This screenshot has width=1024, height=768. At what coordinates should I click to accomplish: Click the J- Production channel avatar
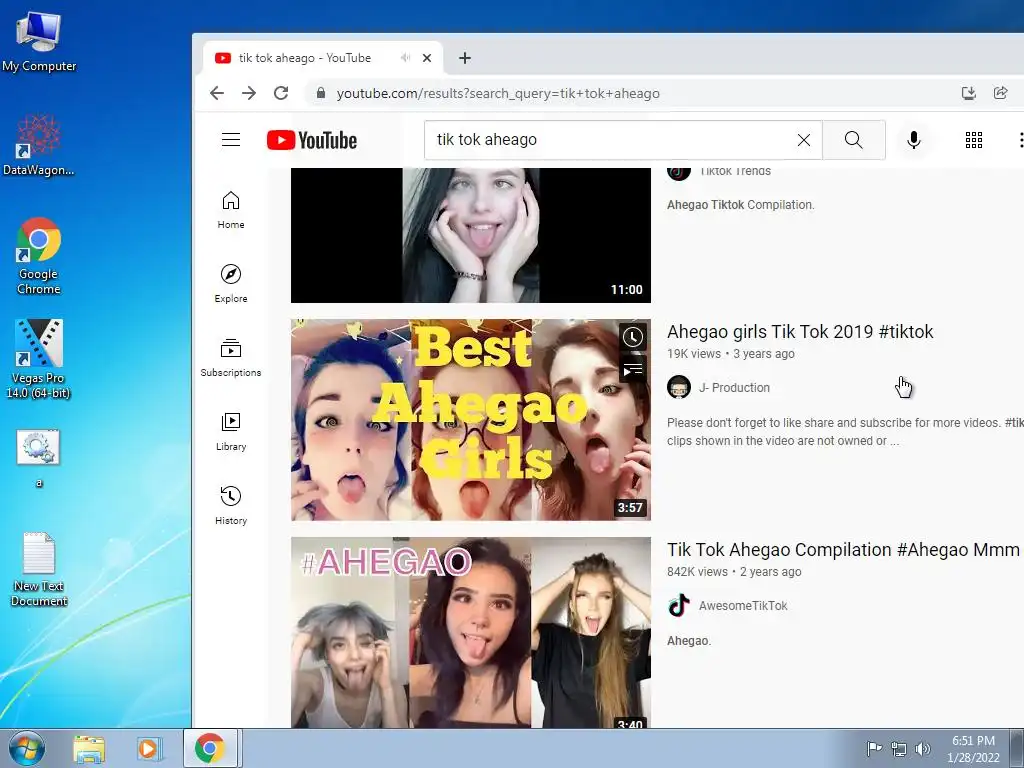click(679, 387)
